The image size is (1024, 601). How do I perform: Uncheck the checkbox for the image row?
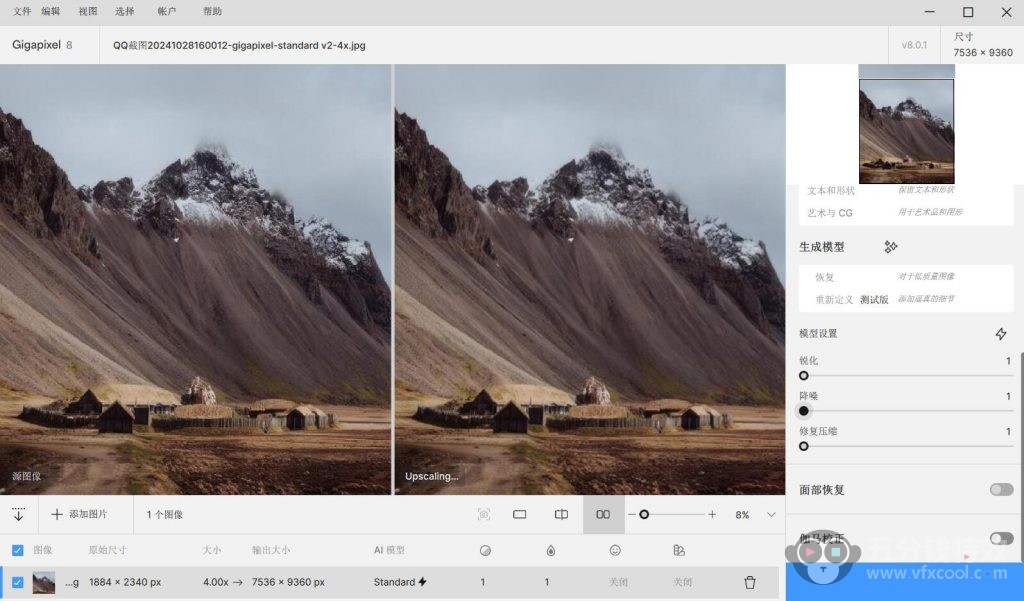18,582
